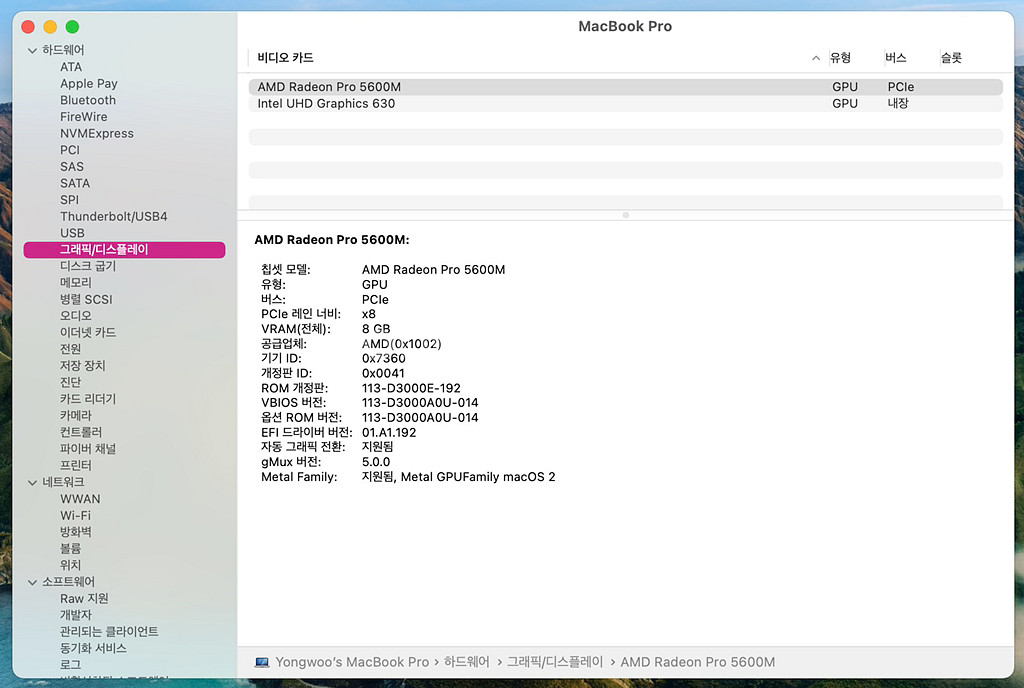The height and width of the screenshot is (688, 1024).
Task: Collapse the 하드웨어 section in sidebar
Action: pyautogui.click(x=33, y=50)
